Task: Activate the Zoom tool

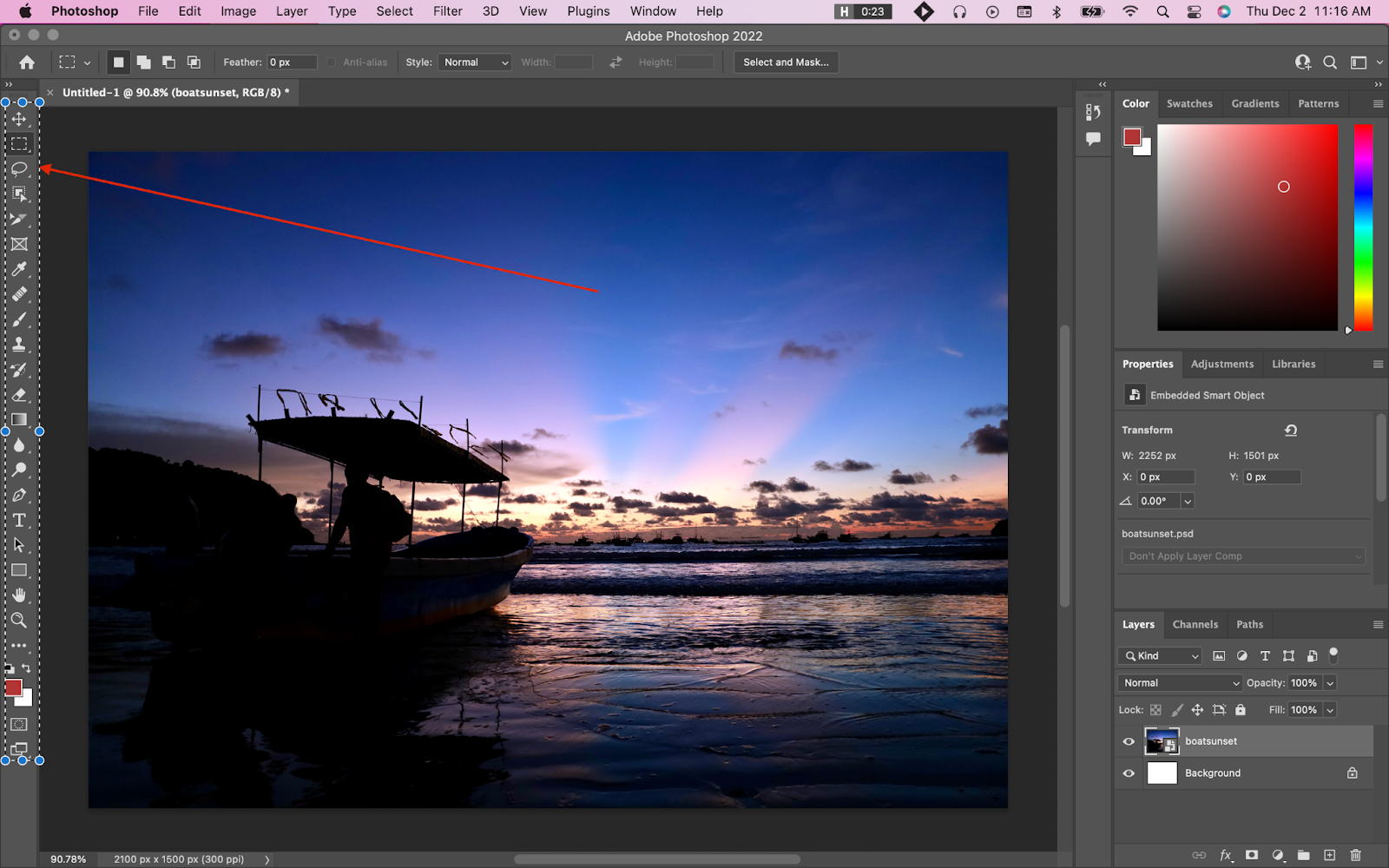Action: tap(19, 621)
